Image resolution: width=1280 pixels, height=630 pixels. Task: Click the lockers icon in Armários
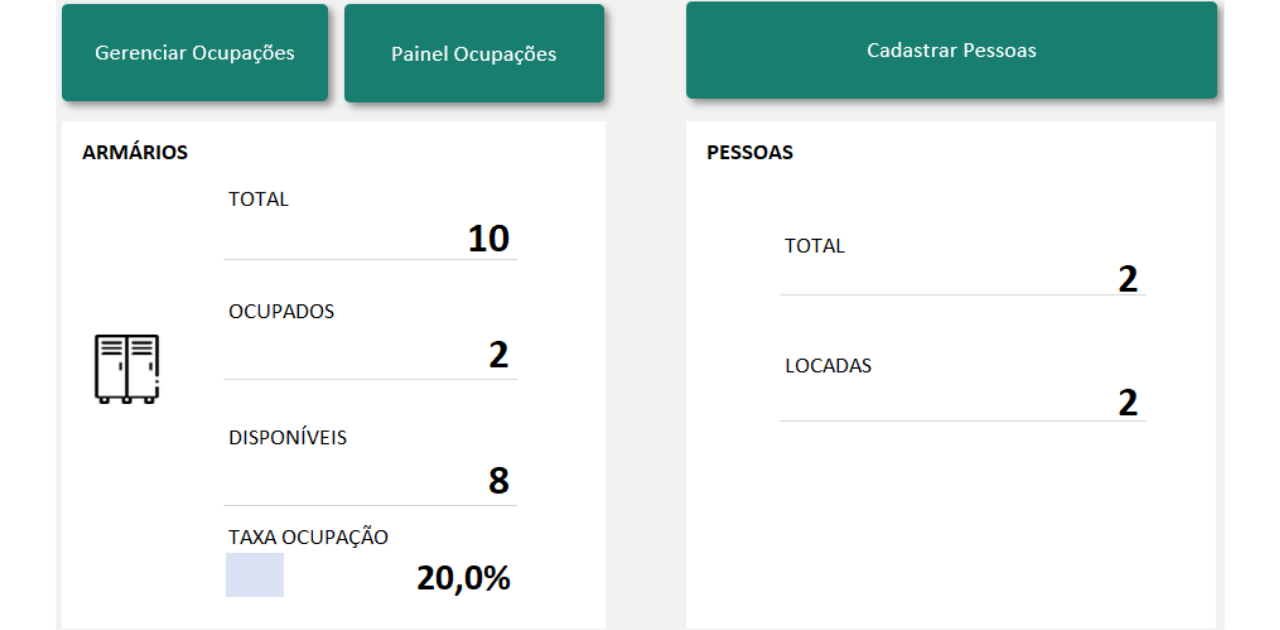tap(127, 369)
